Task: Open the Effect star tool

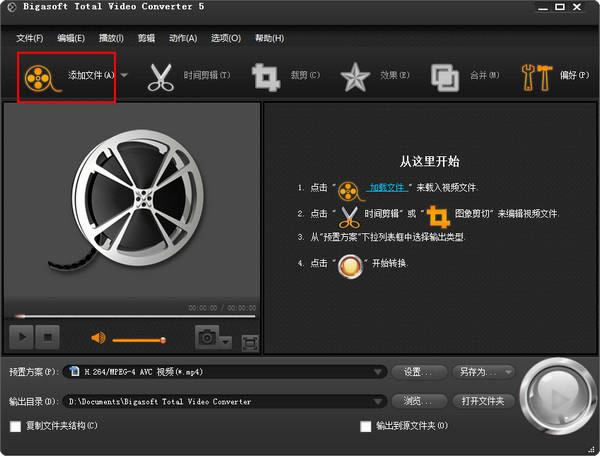Action: [x=355, y=77]
